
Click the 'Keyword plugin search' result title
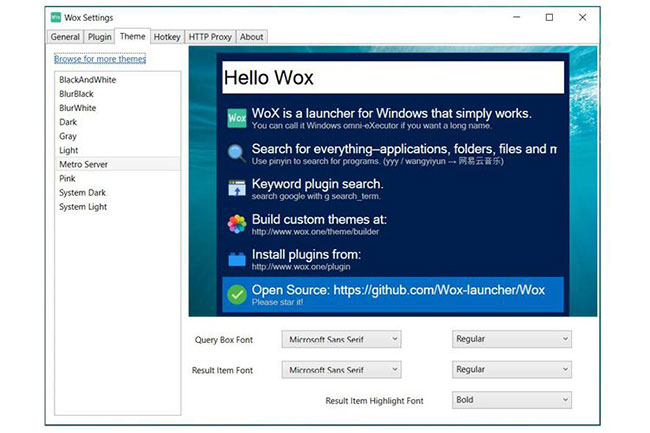318,184
